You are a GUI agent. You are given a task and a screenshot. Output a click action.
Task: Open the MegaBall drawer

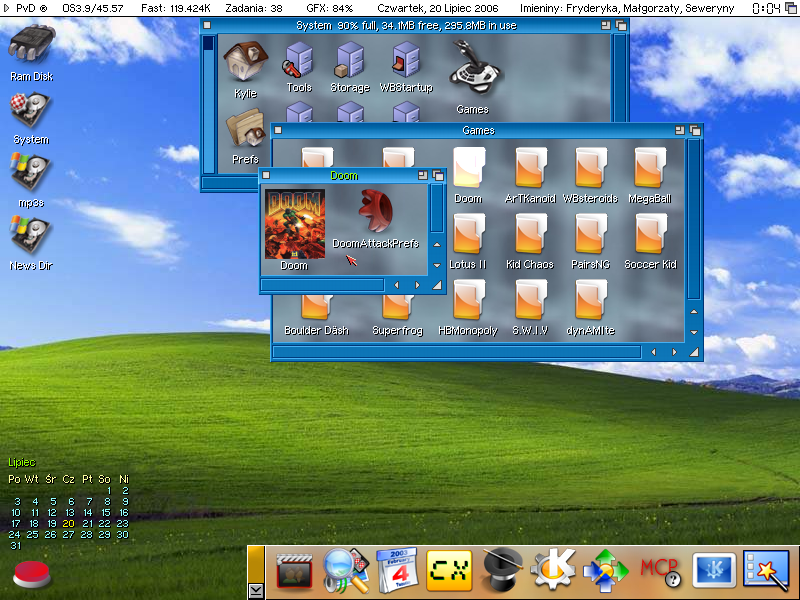point(650,168)
